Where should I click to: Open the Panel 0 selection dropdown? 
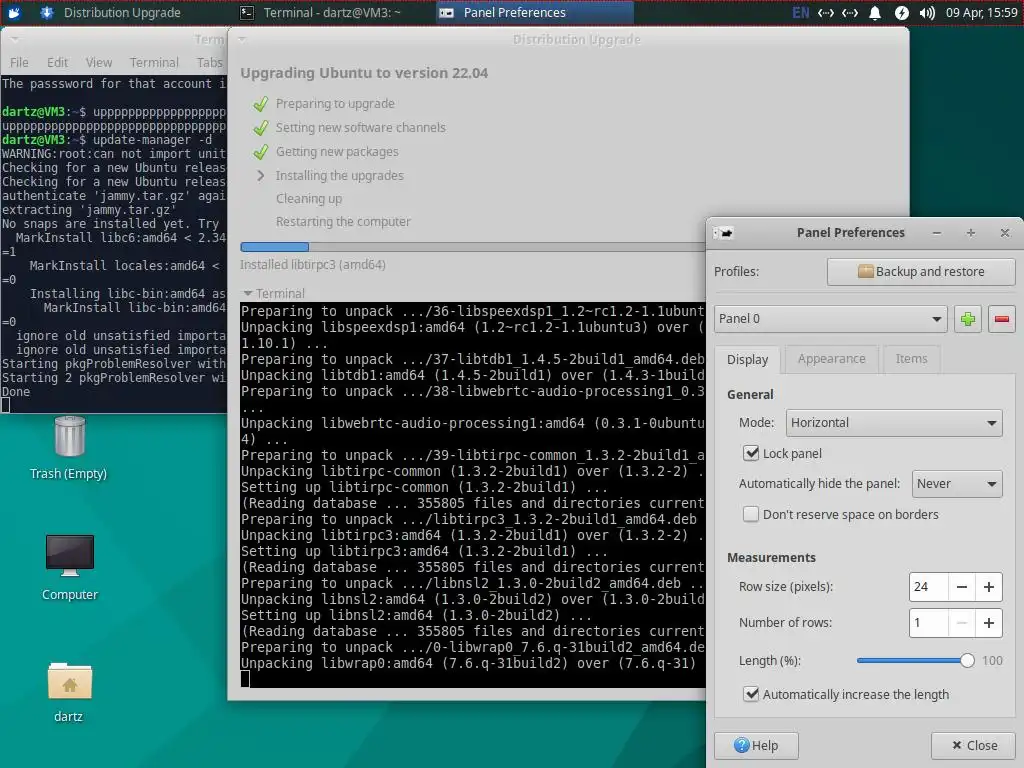(x=831, y=319)
